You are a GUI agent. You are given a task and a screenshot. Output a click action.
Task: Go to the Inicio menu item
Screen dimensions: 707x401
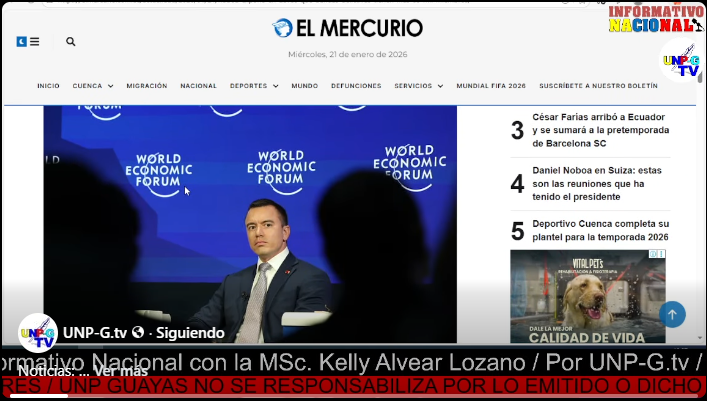(x=48, y=86)
